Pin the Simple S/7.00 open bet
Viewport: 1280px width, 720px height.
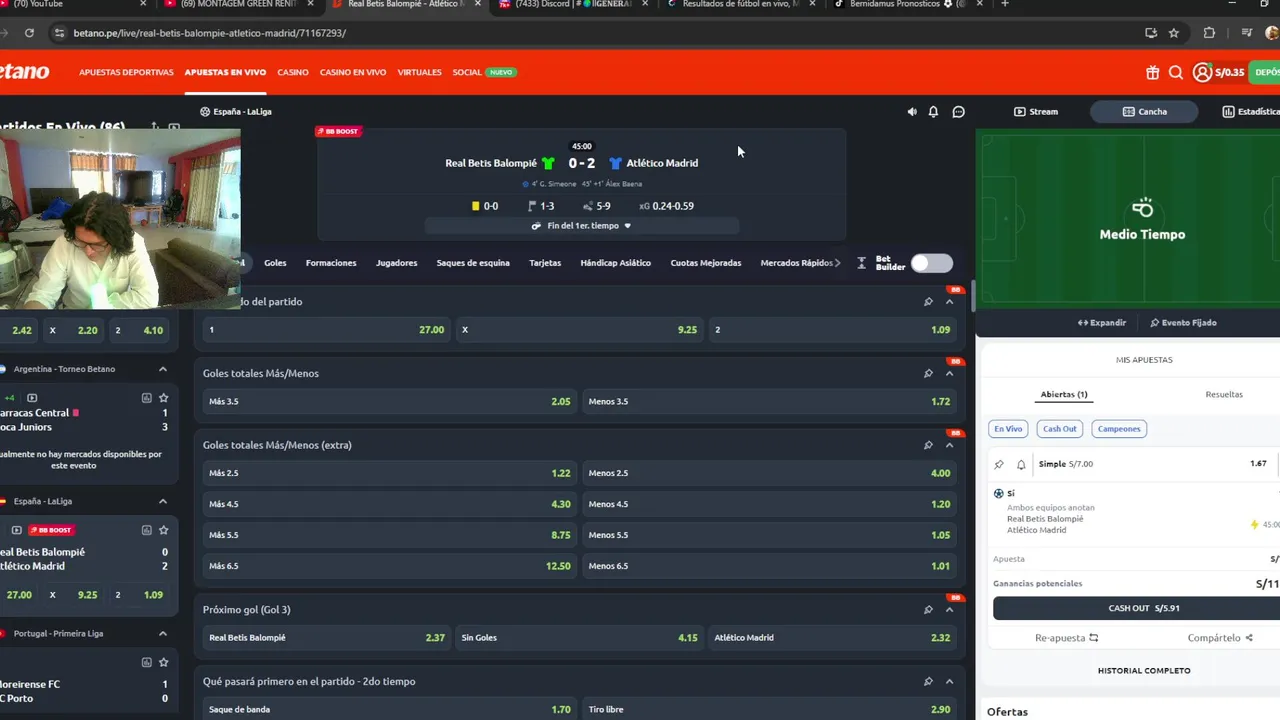(999, 464)
